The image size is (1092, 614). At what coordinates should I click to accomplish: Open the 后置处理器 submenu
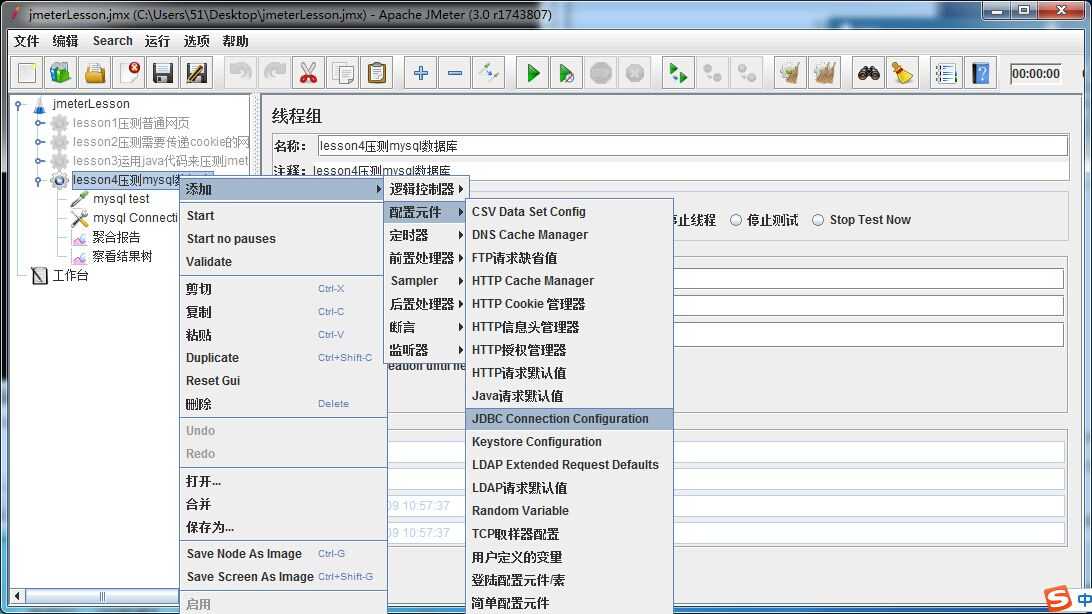pyautogui.click(x=426, y=304)
